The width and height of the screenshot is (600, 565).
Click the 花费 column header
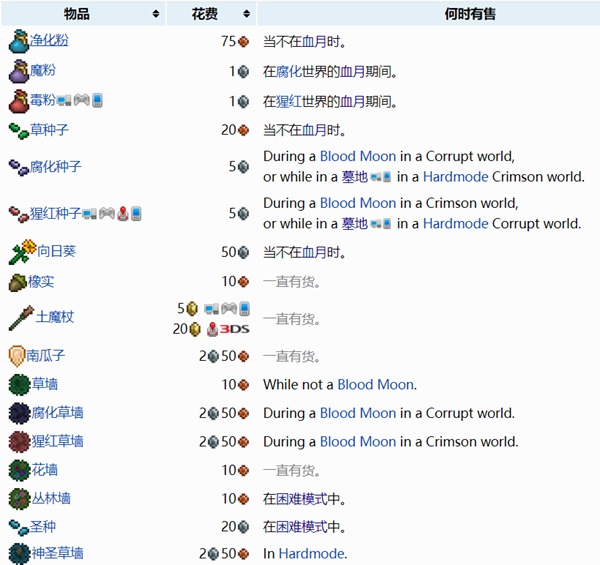[x=212, y=14]
